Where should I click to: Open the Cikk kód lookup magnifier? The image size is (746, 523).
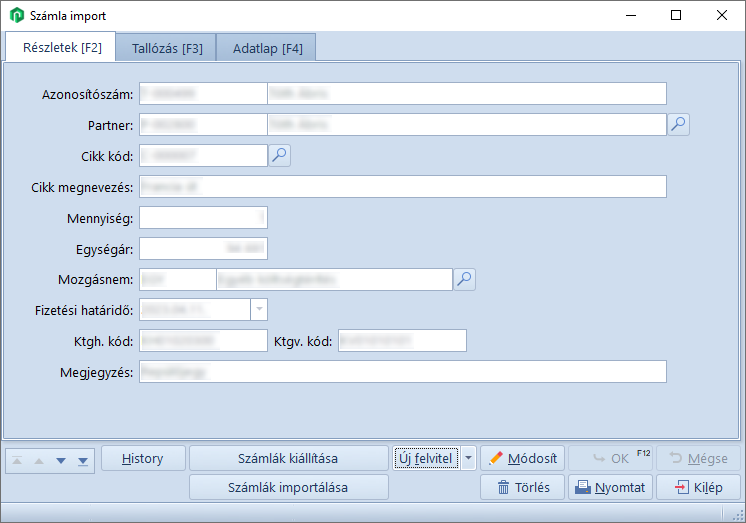[x=280, y=155]
